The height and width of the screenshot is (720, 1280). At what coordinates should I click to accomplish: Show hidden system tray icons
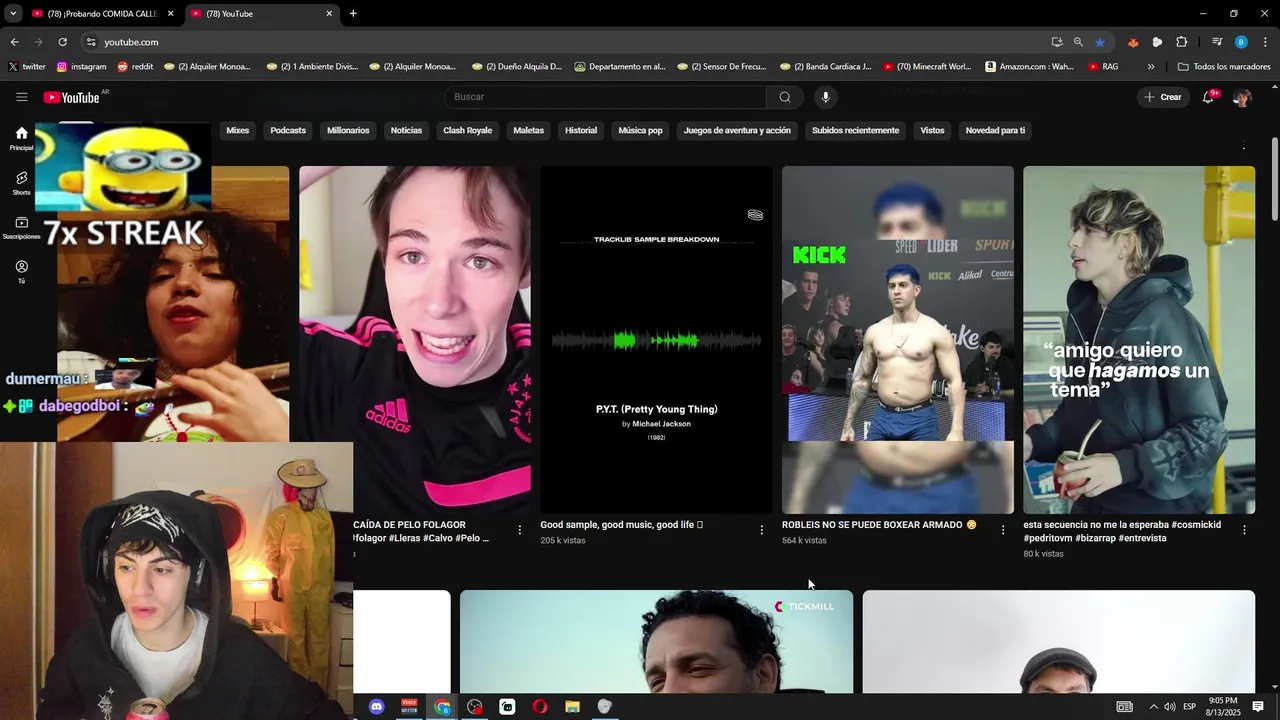coord(1153,707)
